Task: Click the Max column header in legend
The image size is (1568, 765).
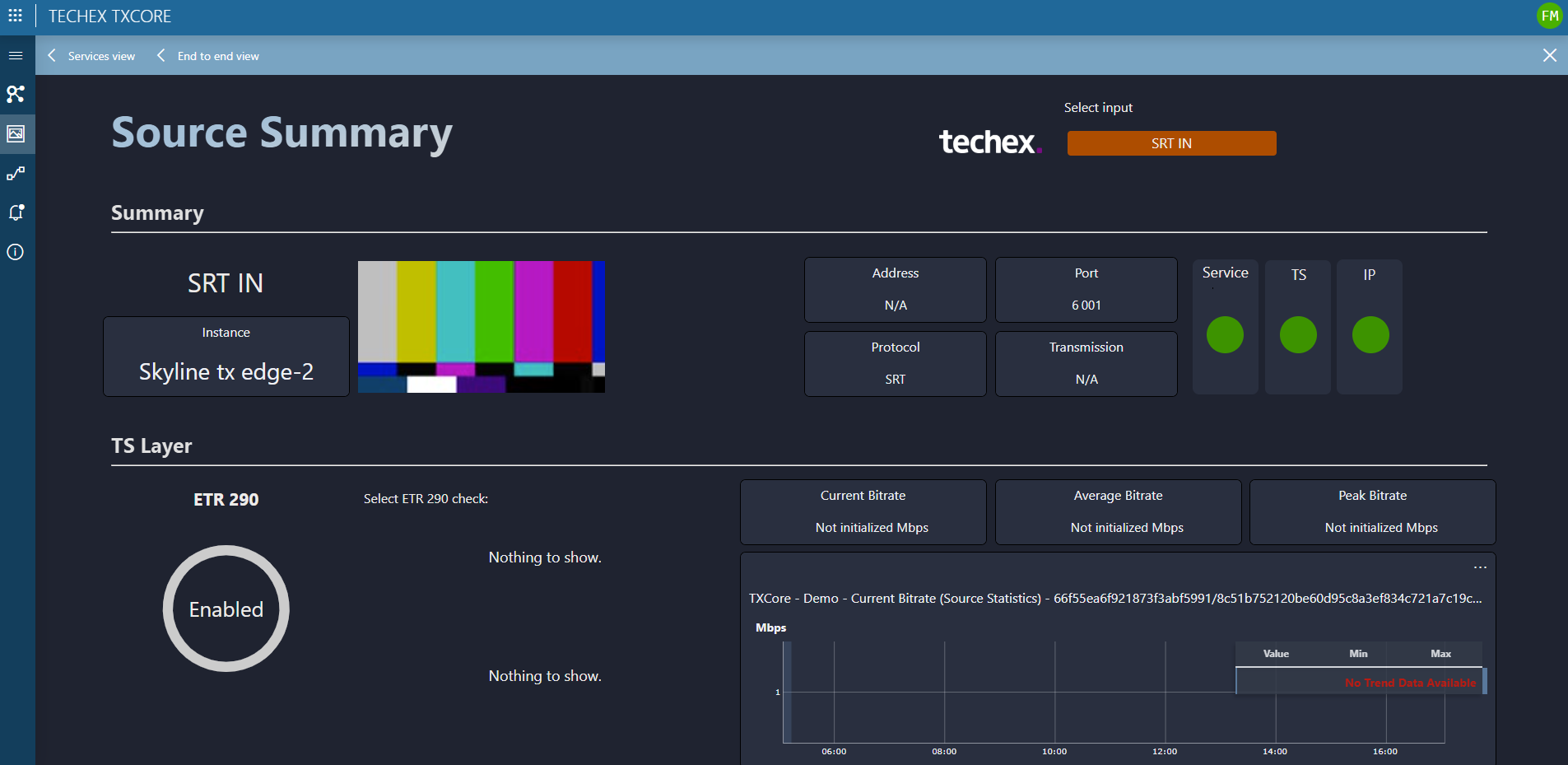Action: pos(1440,654)
